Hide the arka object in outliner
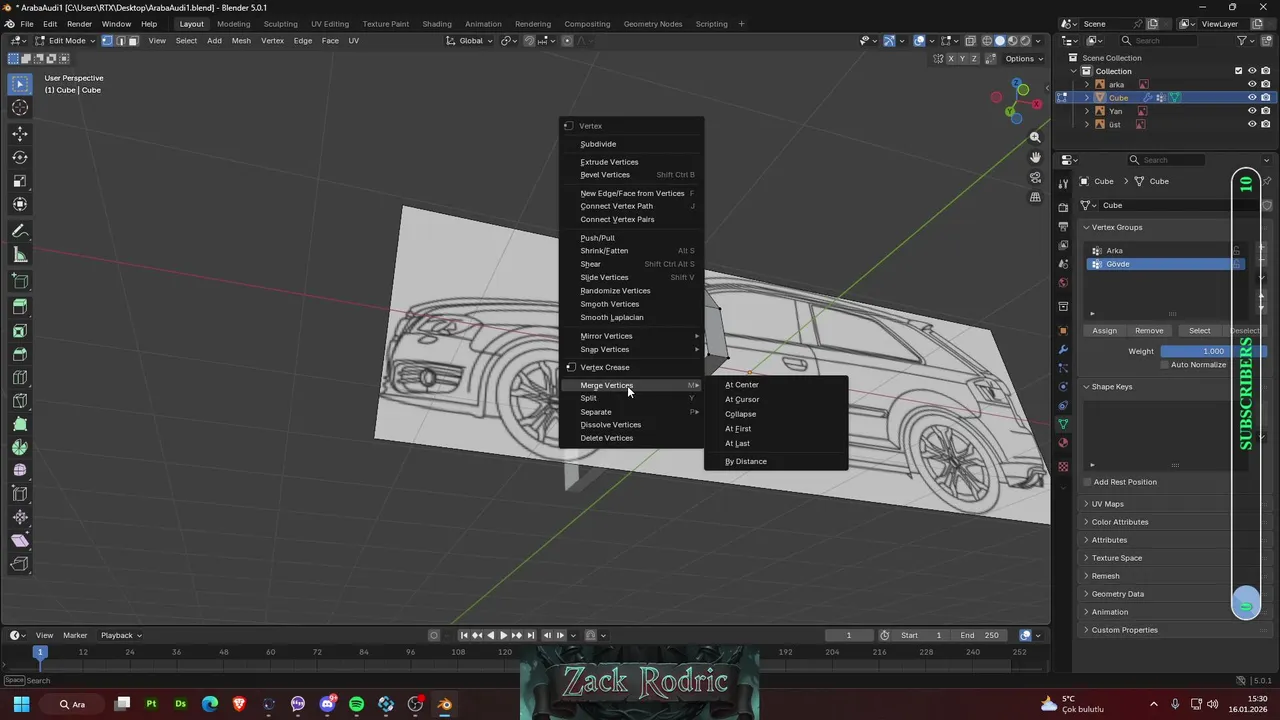 [x=1252, y=84]
